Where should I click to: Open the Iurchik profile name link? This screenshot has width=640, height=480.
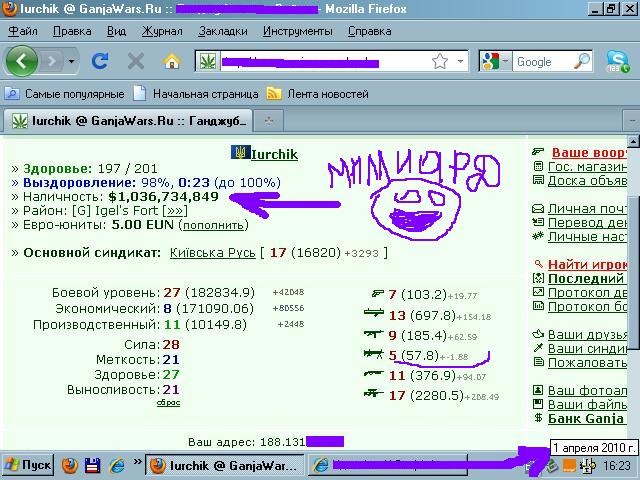[274, 154]
